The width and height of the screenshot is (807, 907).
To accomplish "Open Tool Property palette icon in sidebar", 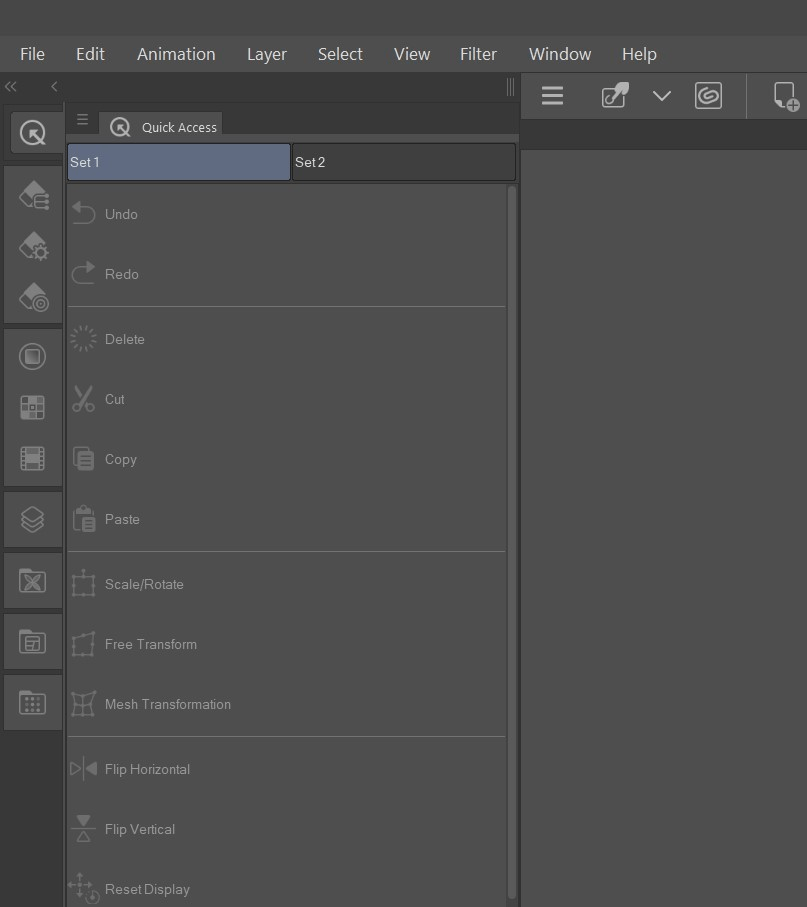I will [34, 246].
